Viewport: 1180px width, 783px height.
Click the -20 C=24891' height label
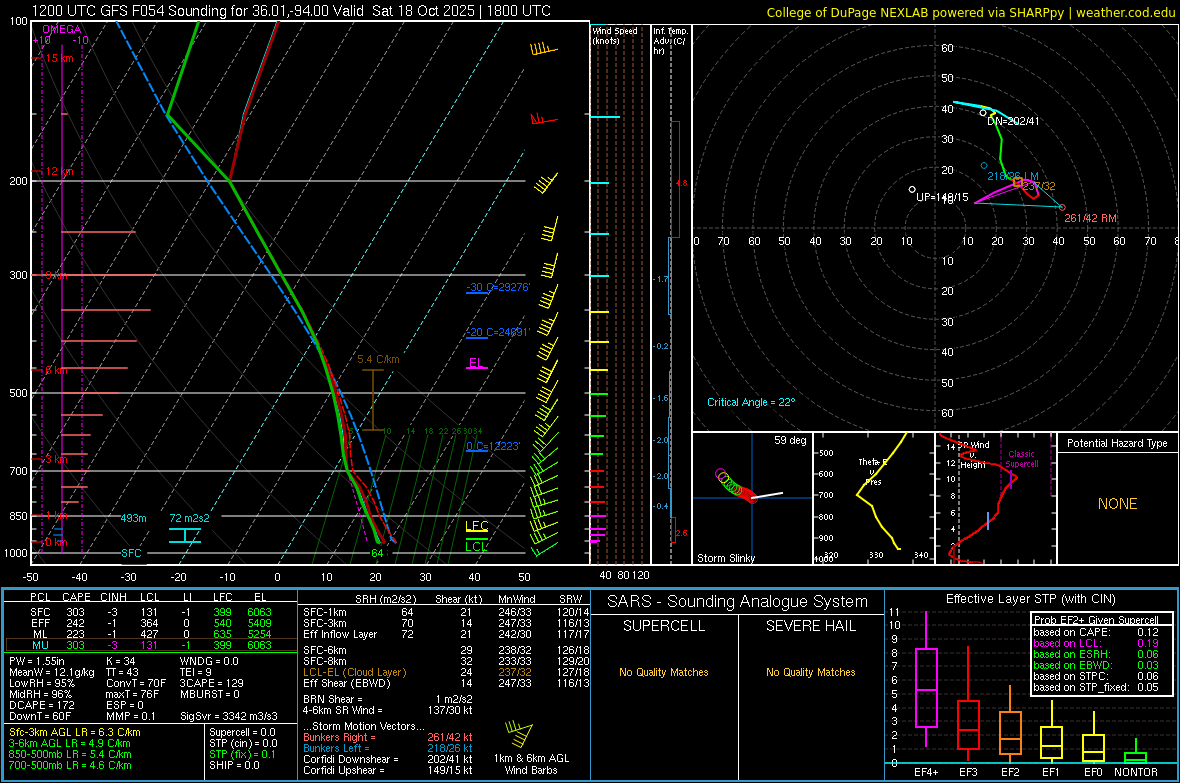(x=498, y=331)
